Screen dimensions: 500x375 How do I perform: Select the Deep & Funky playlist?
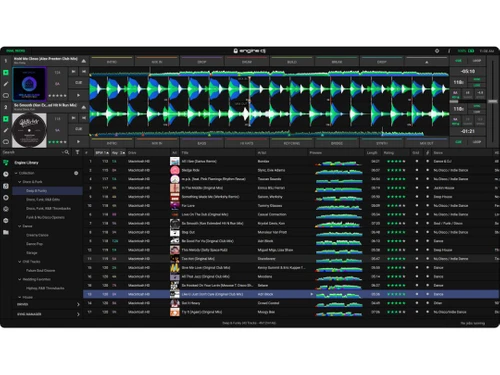pyautogui.click(x=47, y=191)
